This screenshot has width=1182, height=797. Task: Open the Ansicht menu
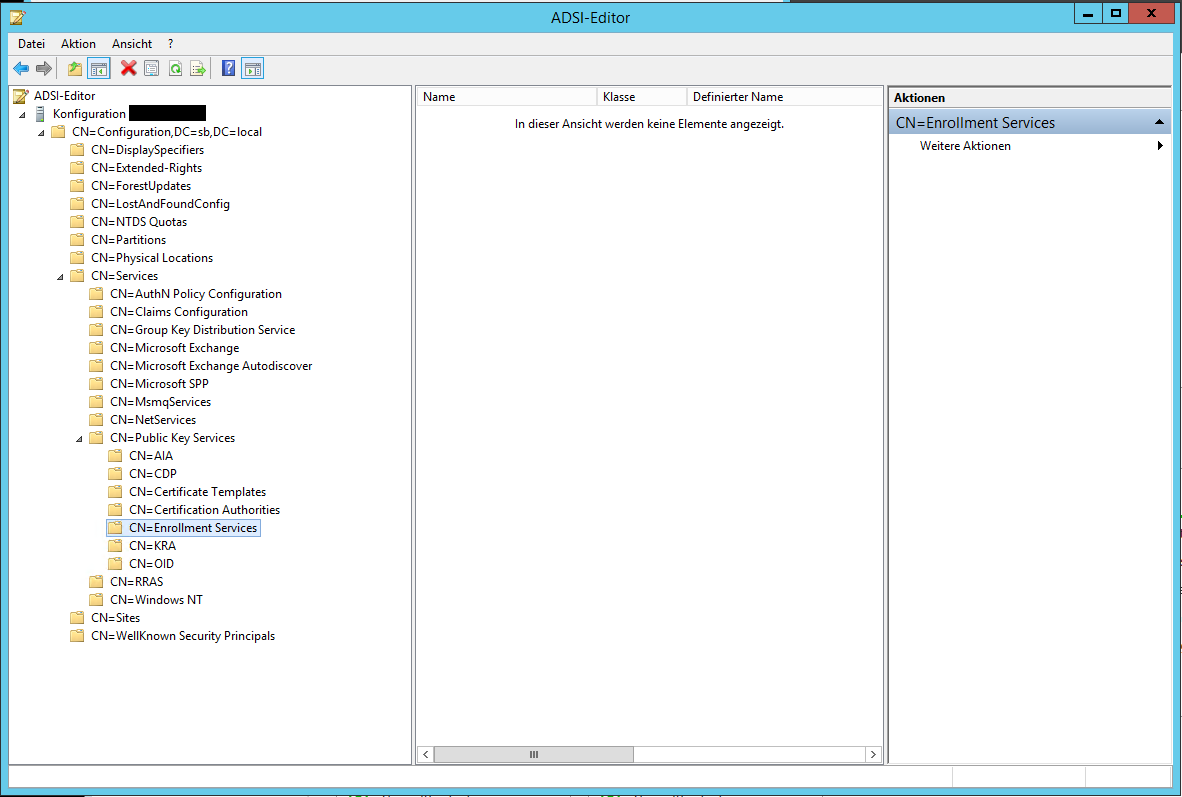point(131,43)
